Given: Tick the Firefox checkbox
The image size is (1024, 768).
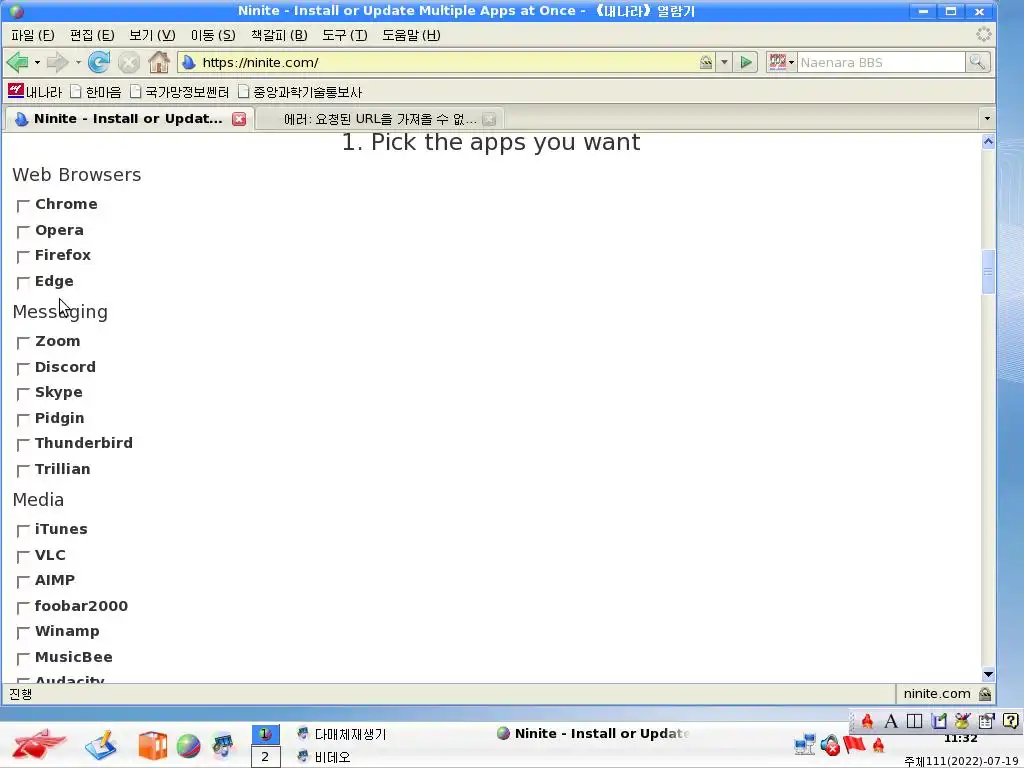Looking at the screenshot, I should [x=23, y=257].
